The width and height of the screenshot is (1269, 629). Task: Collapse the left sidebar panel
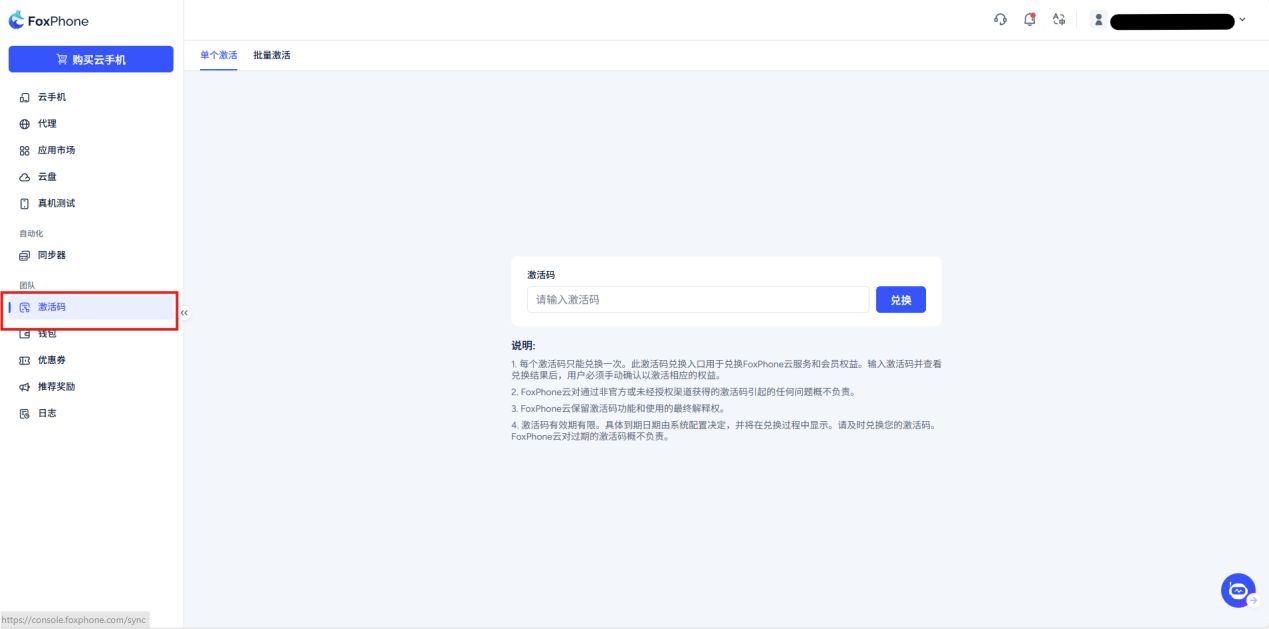(x=184, y=313)
